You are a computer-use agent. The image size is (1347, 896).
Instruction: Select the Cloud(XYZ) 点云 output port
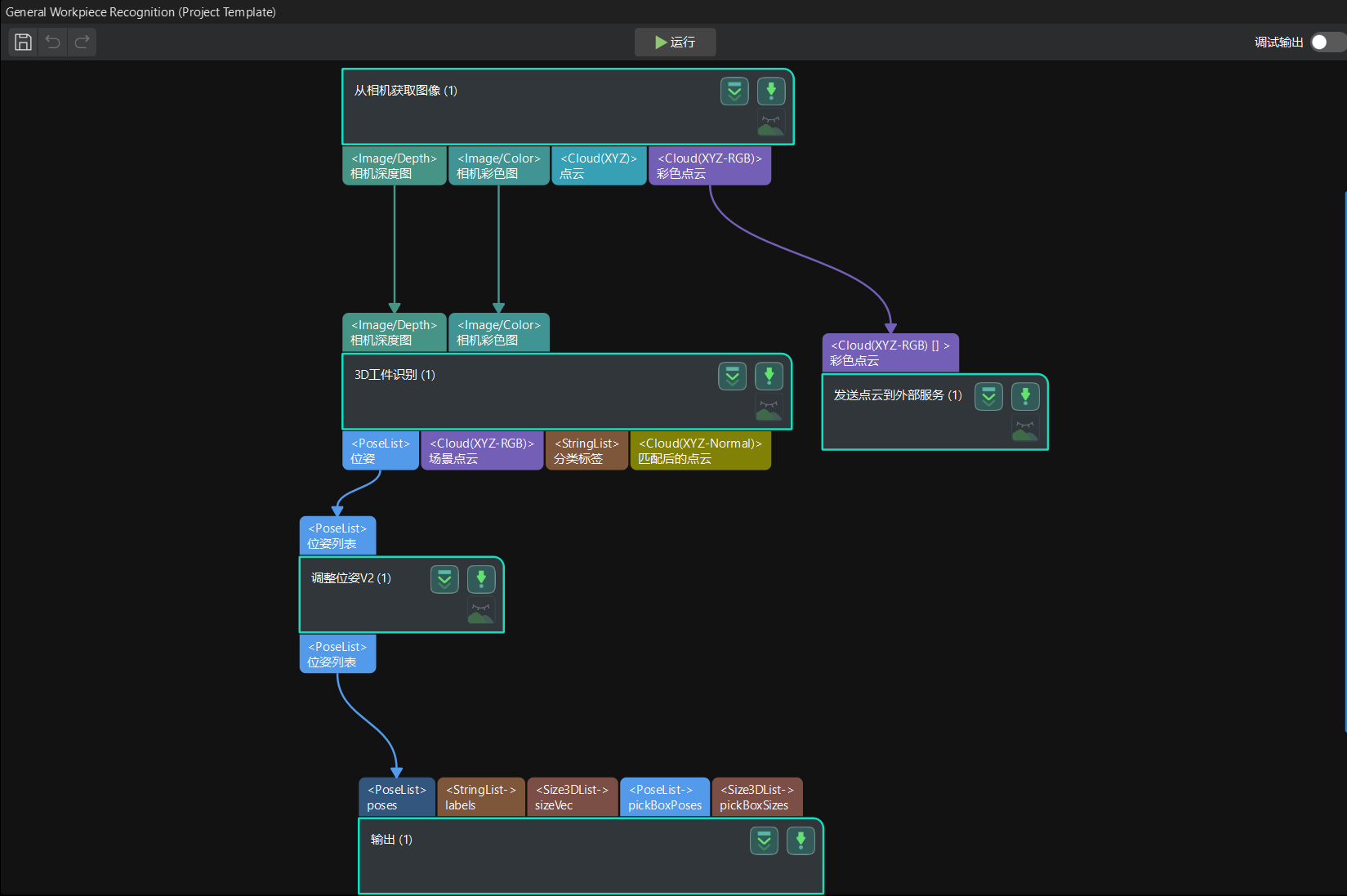click(599, 166)
